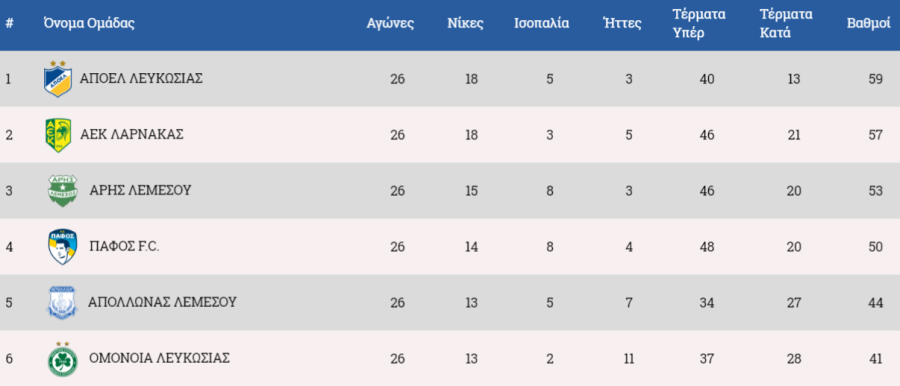
Task: Sort by the Ισοπαλία column header
Action: [x=541, y=24]
